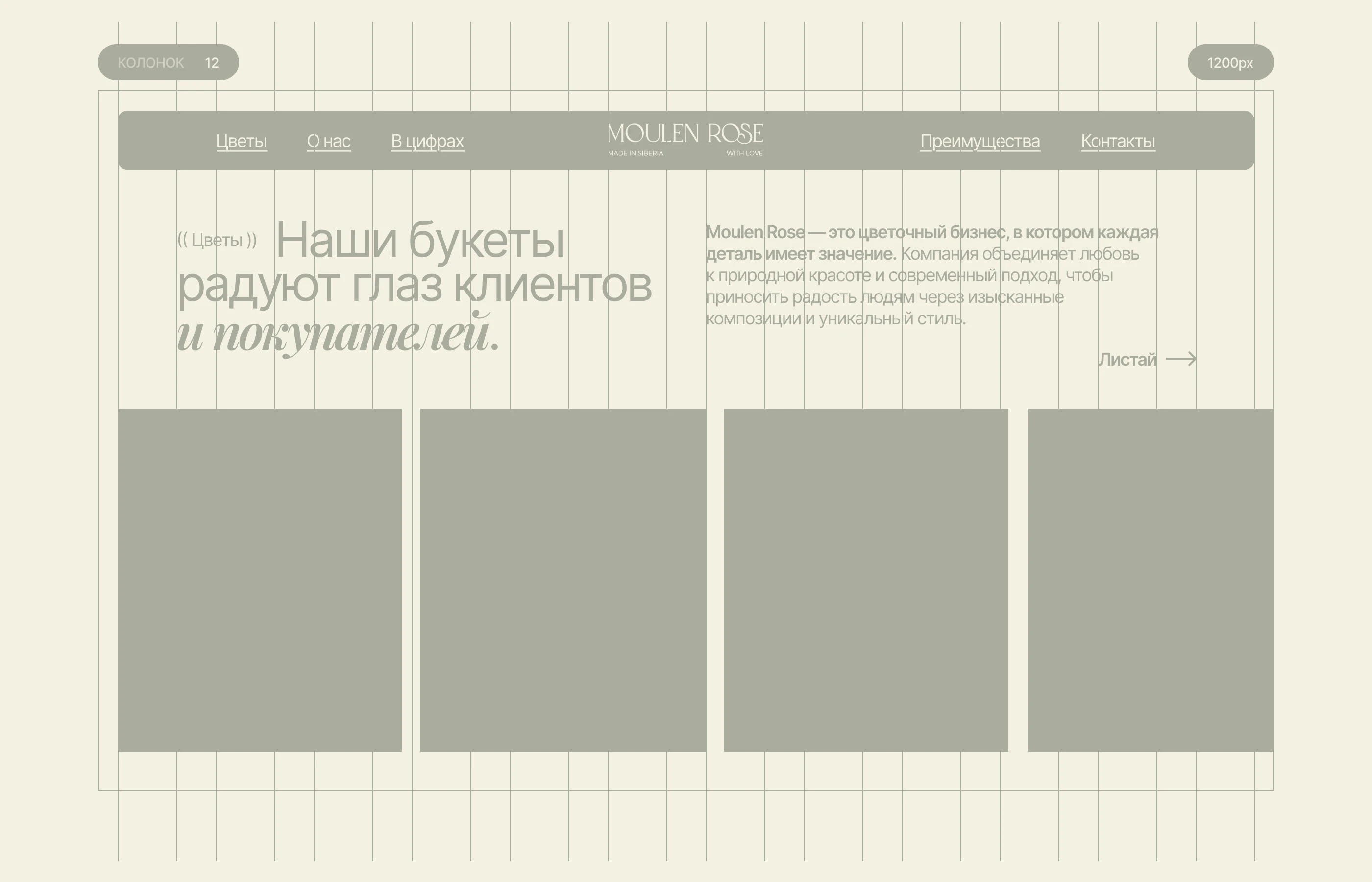
Task: Click the MADE IN SIBERIA tagline
Action: (x=636, y=153)
